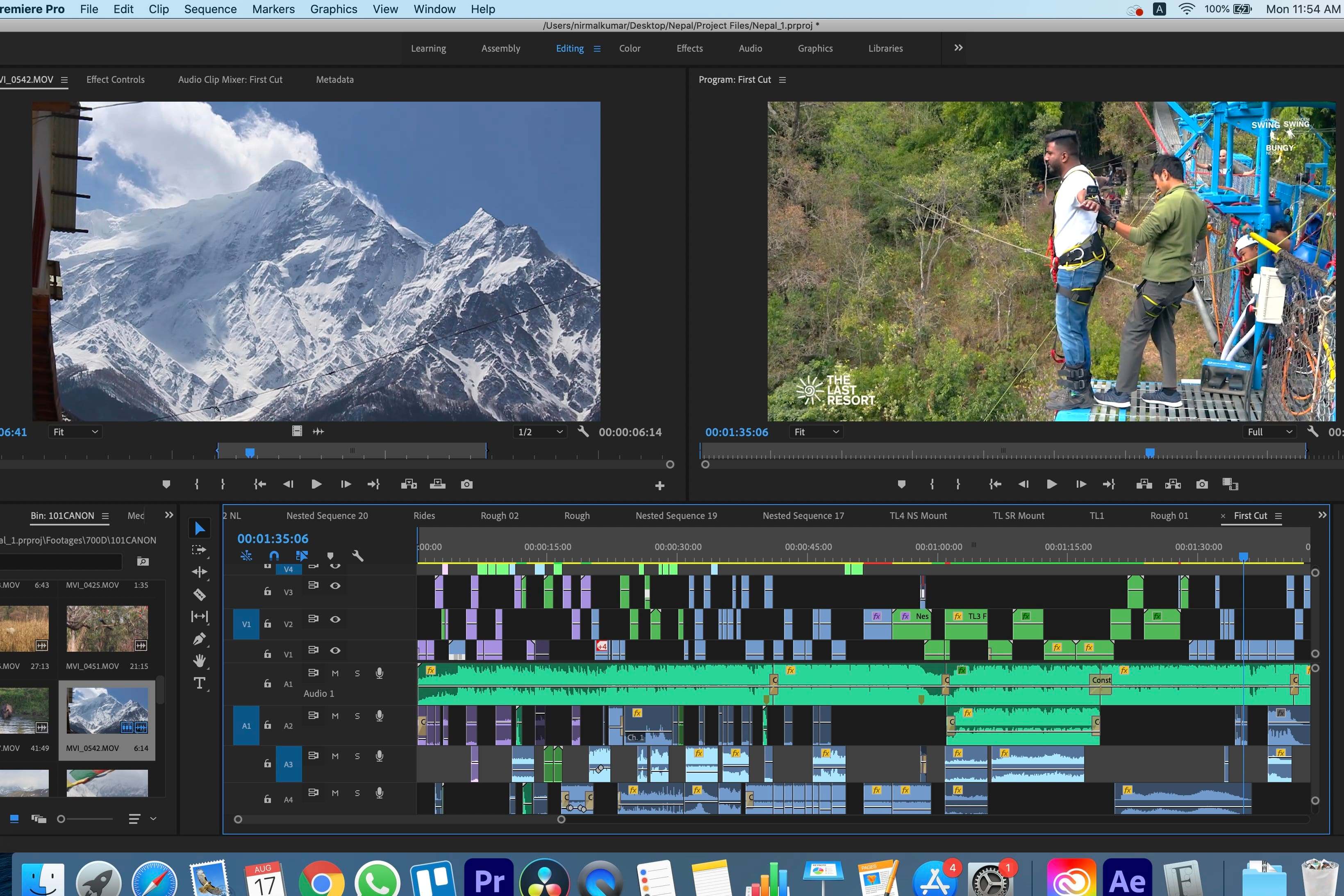Toggle V3 track output eye
This screenshot has width=1344, height=896.
335,586
